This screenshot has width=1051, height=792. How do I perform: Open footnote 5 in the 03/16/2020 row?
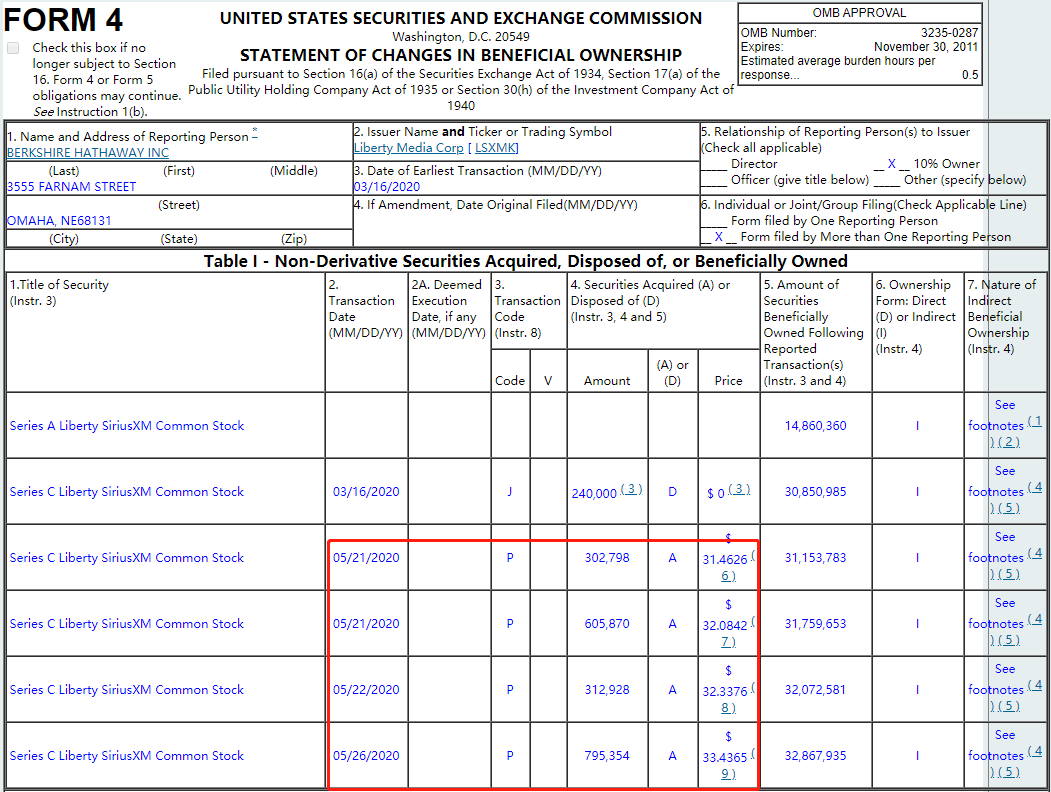[x=1008, y=508]
